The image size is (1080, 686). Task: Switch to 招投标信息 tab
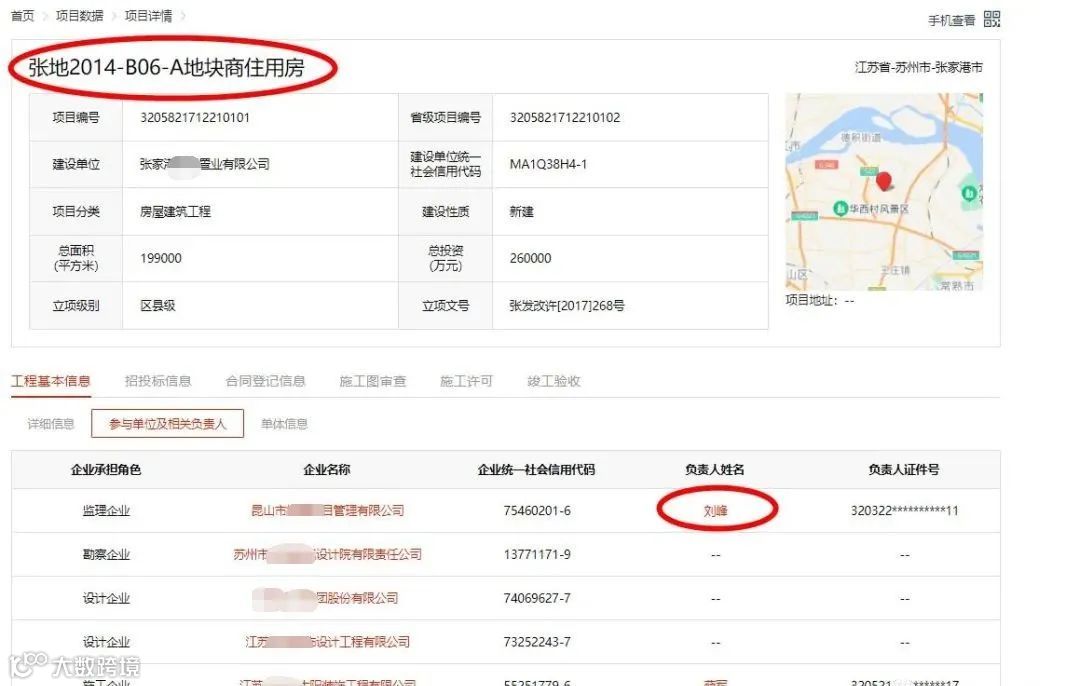(158, 381)
